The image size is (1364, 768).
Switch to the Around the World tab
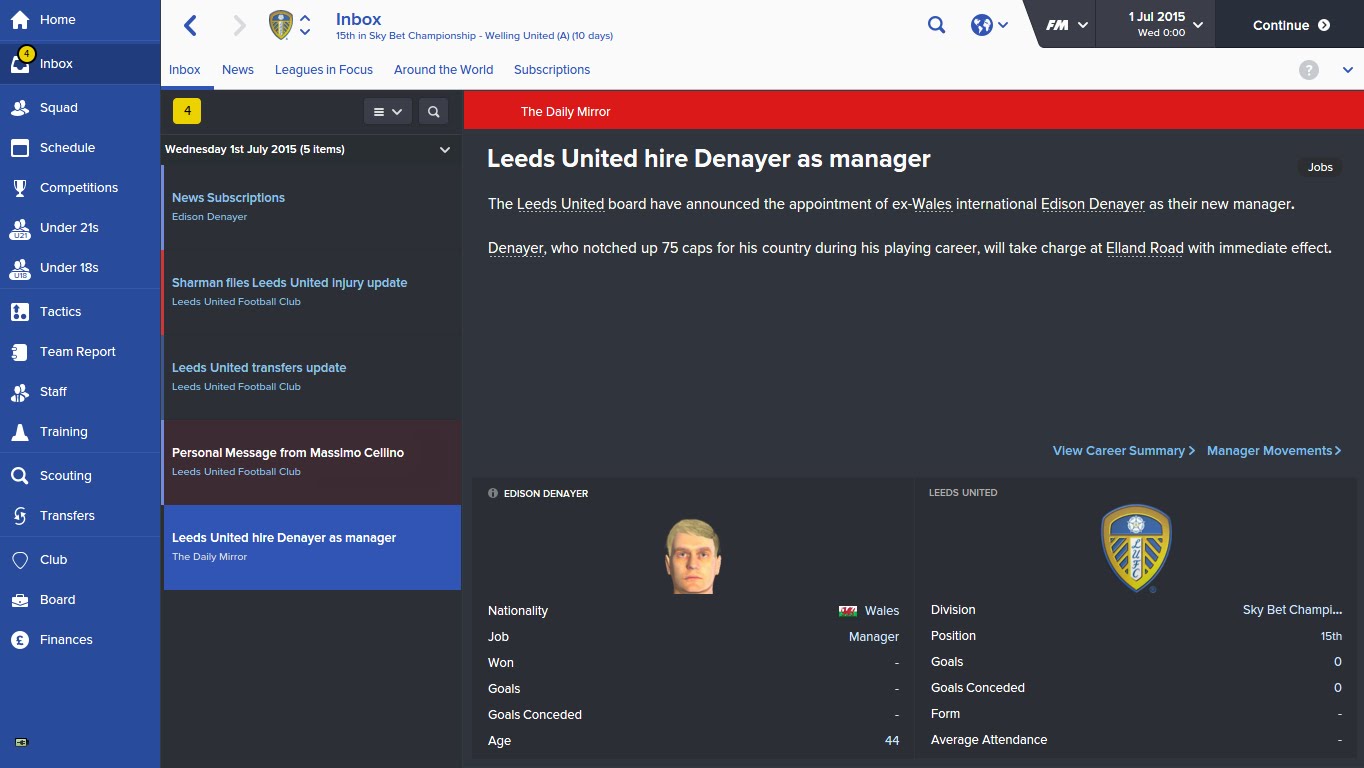443,70
